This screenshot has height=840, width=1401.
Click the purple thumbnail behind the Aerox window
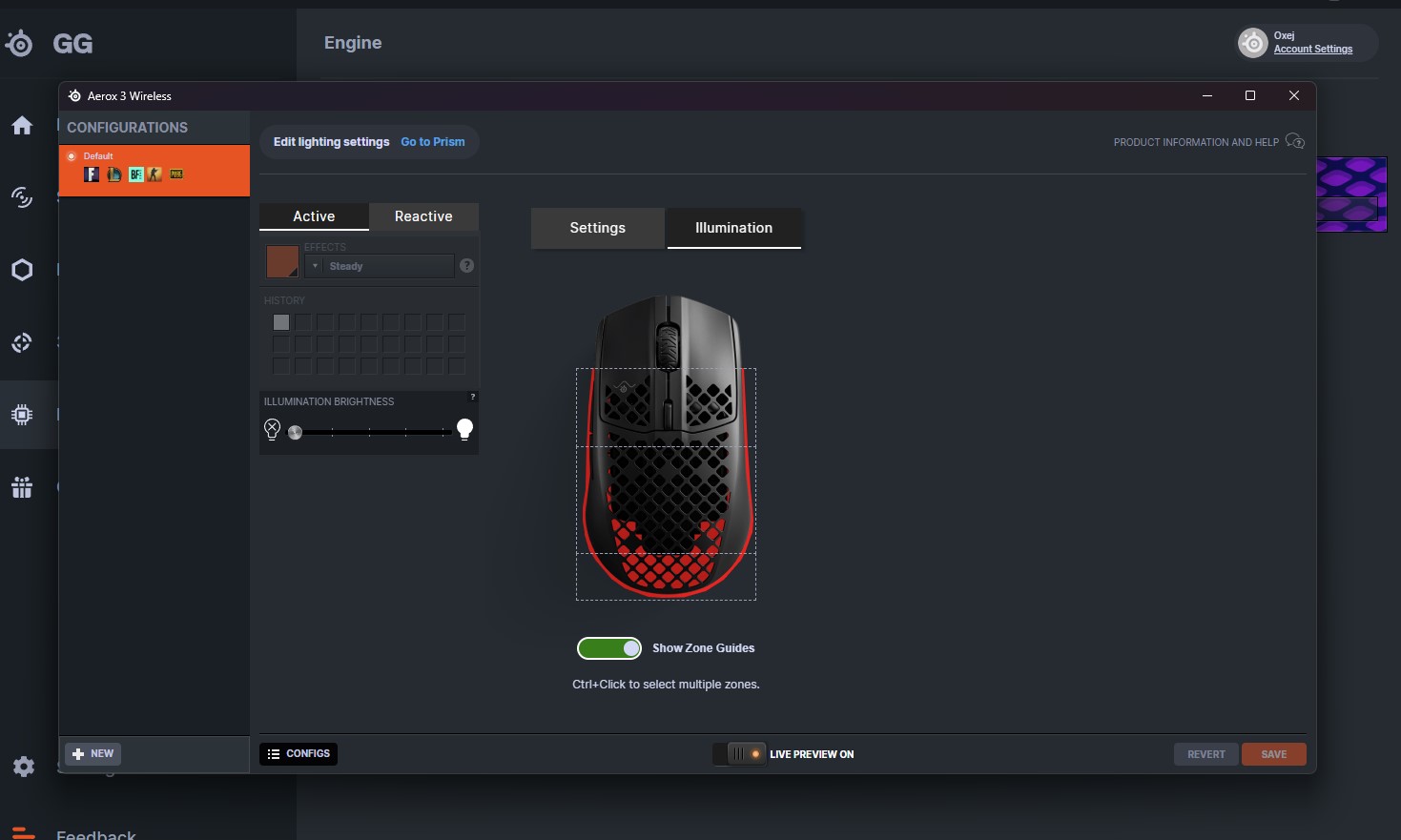click(1351, 195)
